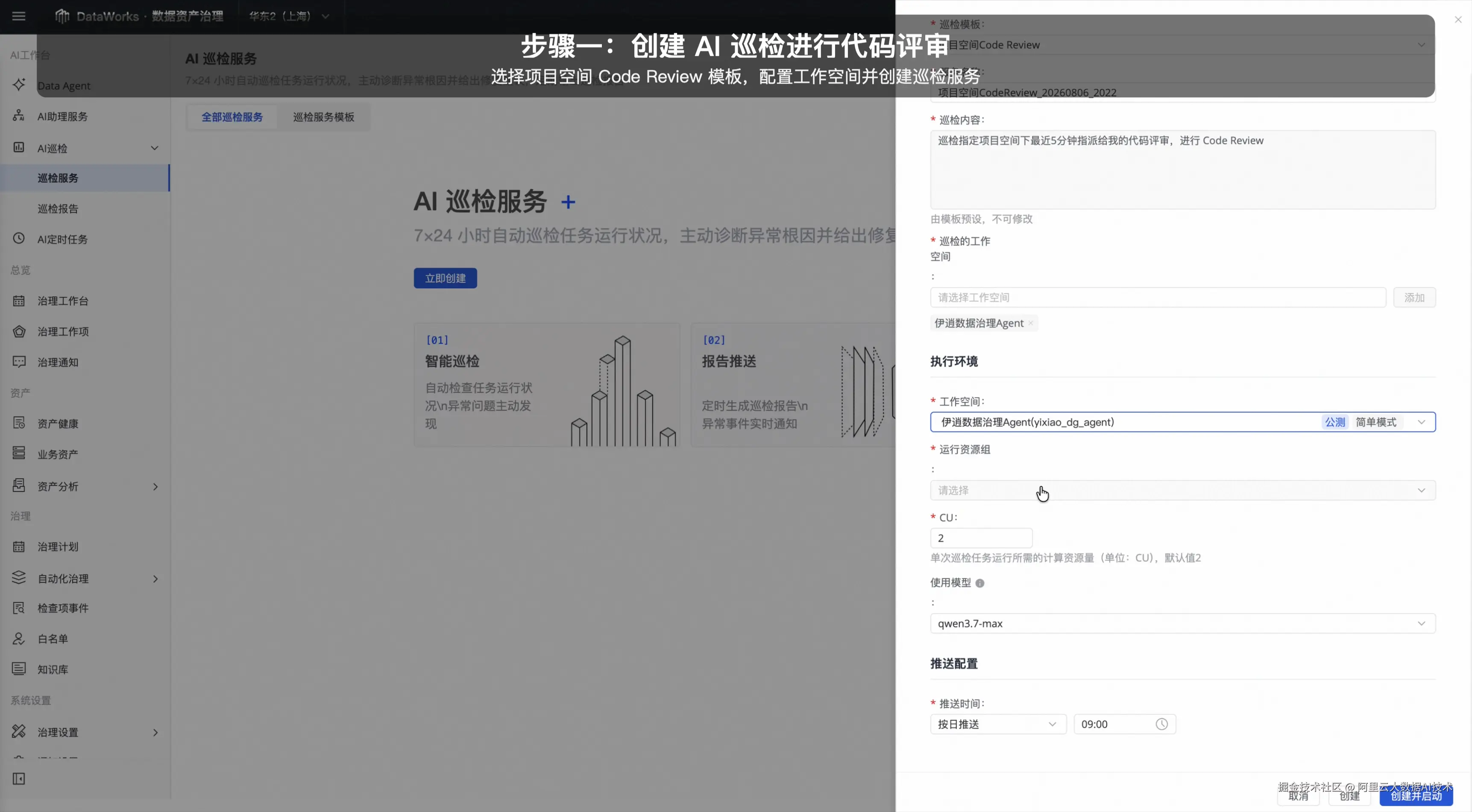The height and width of the screenshot is (812, 1472).
Task: Switch to 全部巡检服务 tab
Action: tap(232, 117)
